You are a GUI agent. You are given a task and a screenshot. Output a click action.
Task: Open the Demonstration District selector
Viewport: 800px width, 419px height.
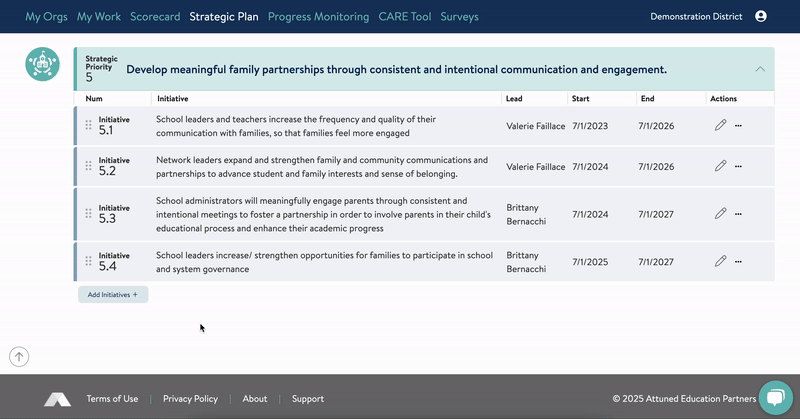pos(696,17)
